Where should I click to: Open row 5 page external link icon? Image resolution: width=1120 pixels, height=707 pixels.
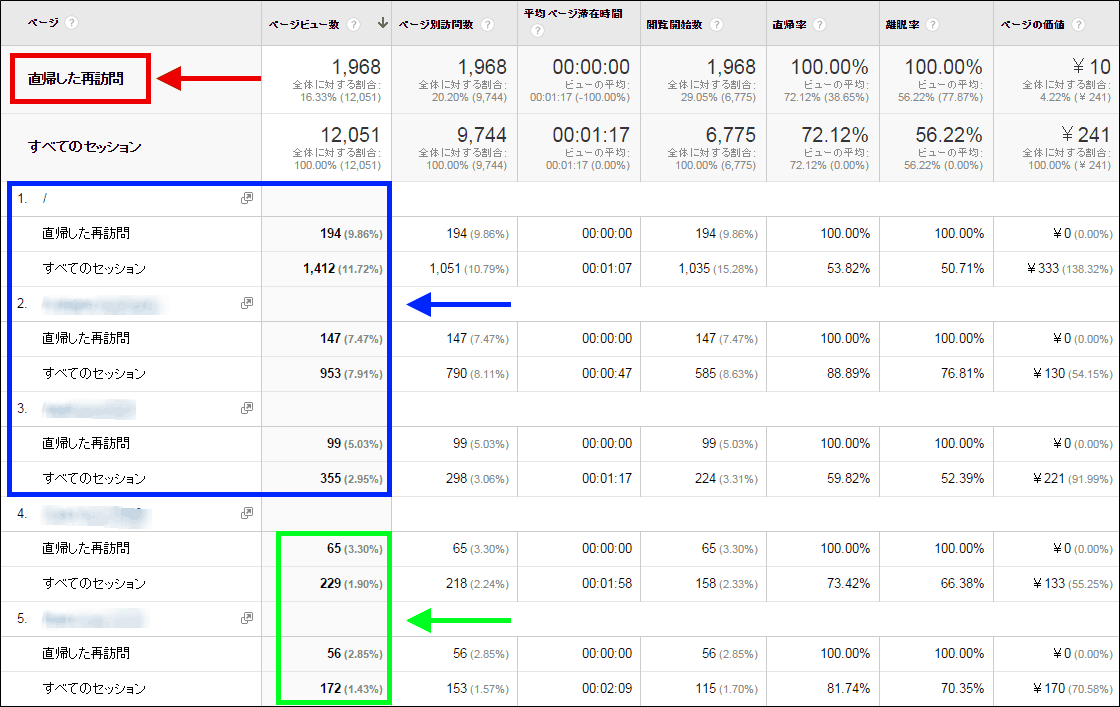(x=246, y=618)
